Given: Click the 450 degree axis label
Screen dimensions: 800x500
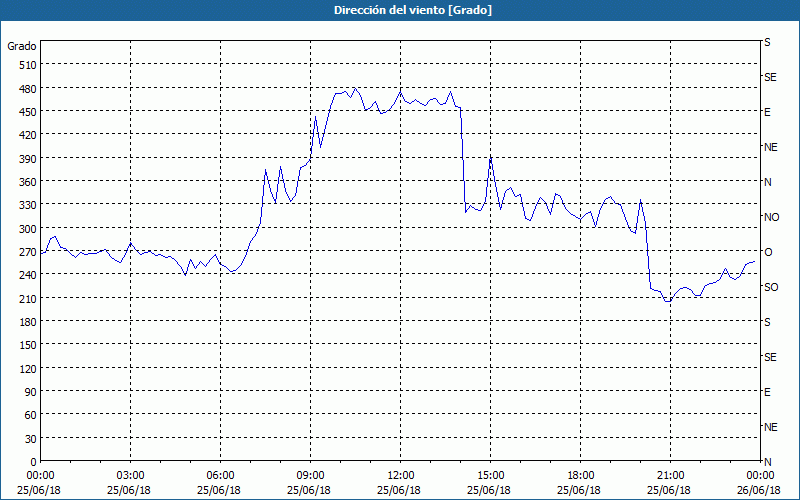Looking at the screenshot, I should (x=29, y=112).
